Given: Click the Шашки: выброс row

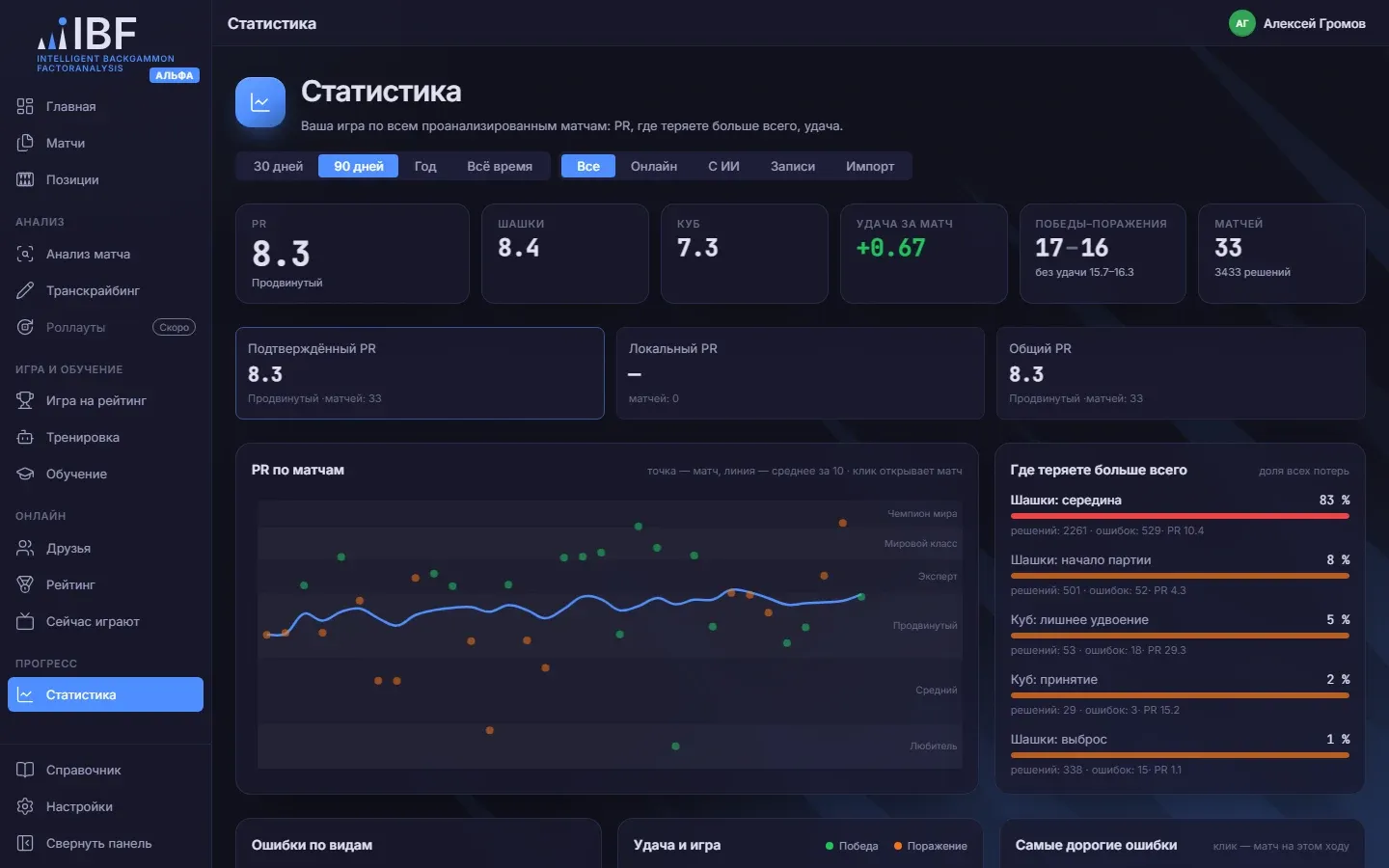Looking at the screenshot, I should click(x=1180, y=753).
